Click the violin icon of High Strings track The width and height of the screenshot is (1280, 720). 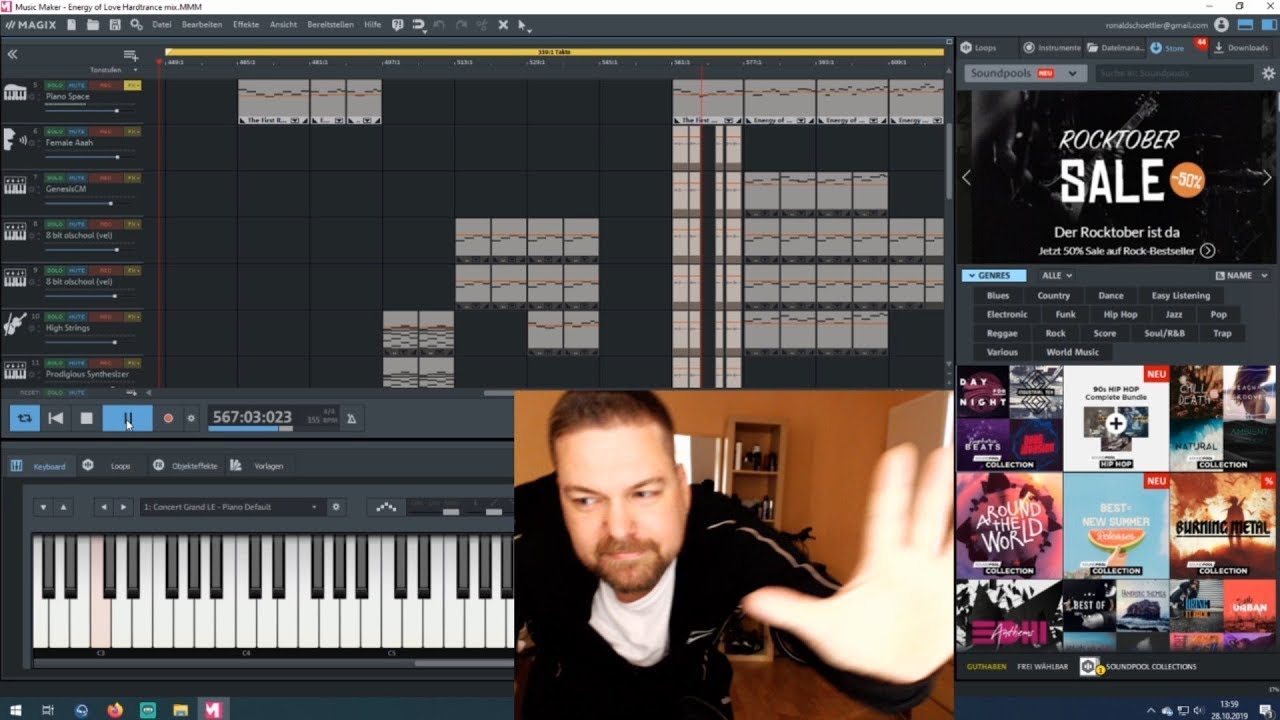[x=14, y=324]
